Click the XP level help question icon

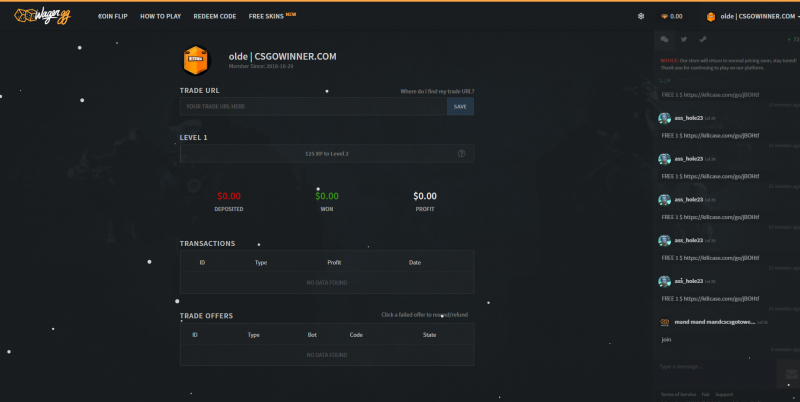coord(461,154)
